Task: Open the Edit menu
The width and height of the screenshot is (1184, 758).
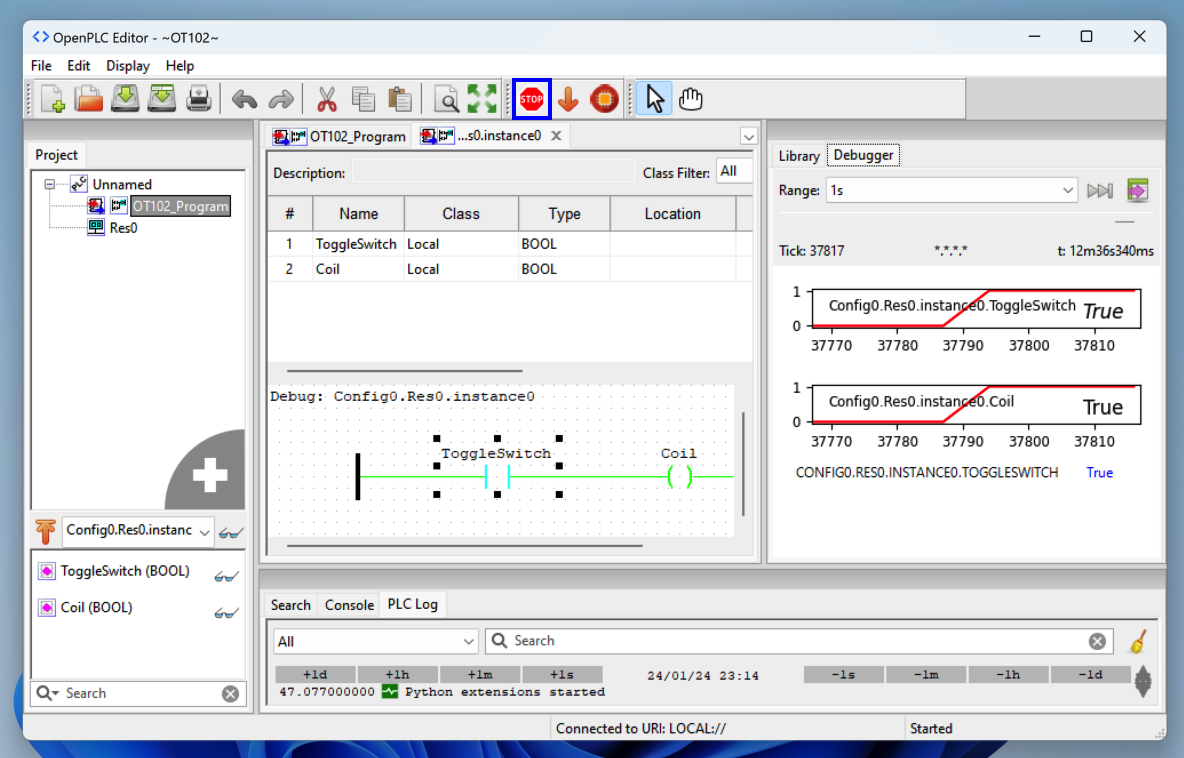Action: pos(79,66)
